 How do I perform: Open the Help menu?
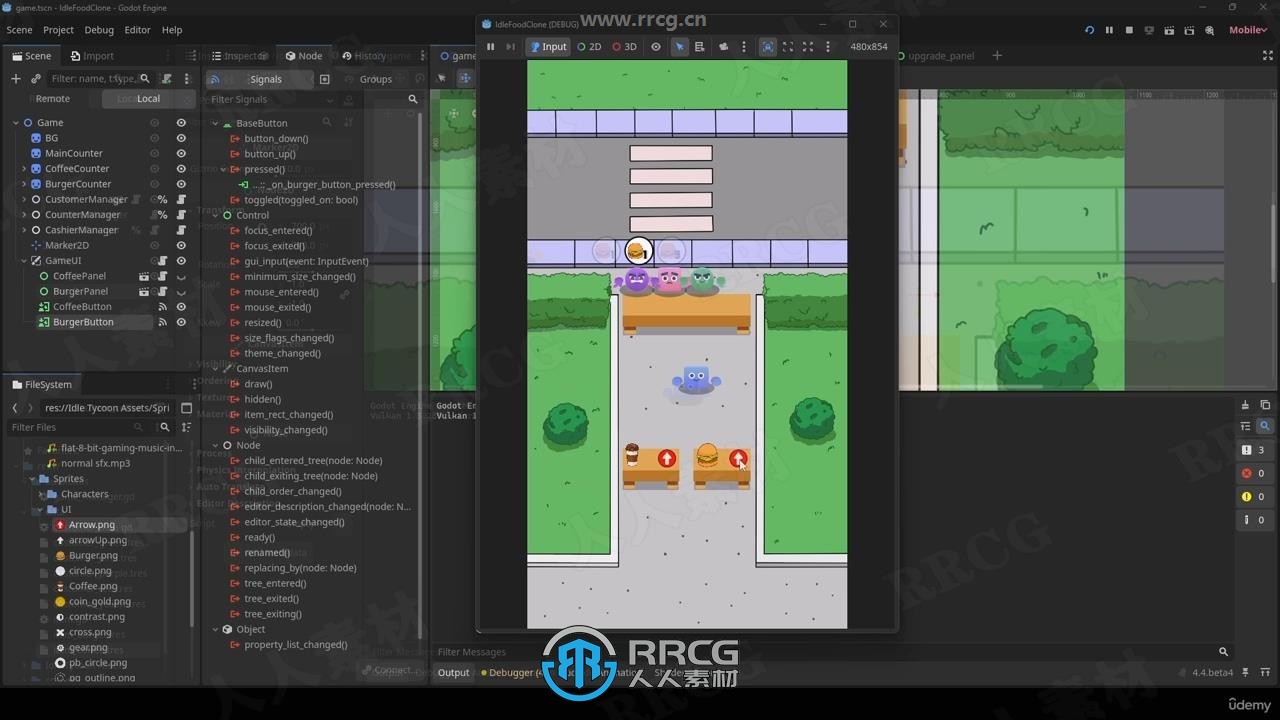[x=172, y=30]
